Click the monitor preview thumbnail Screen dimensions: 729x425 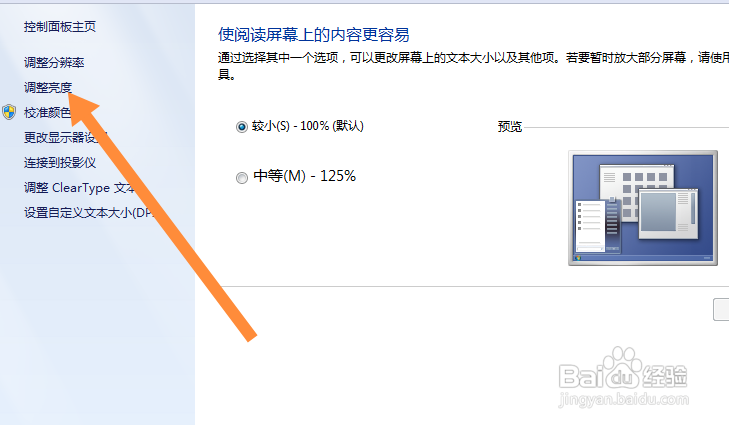(643, 208)
